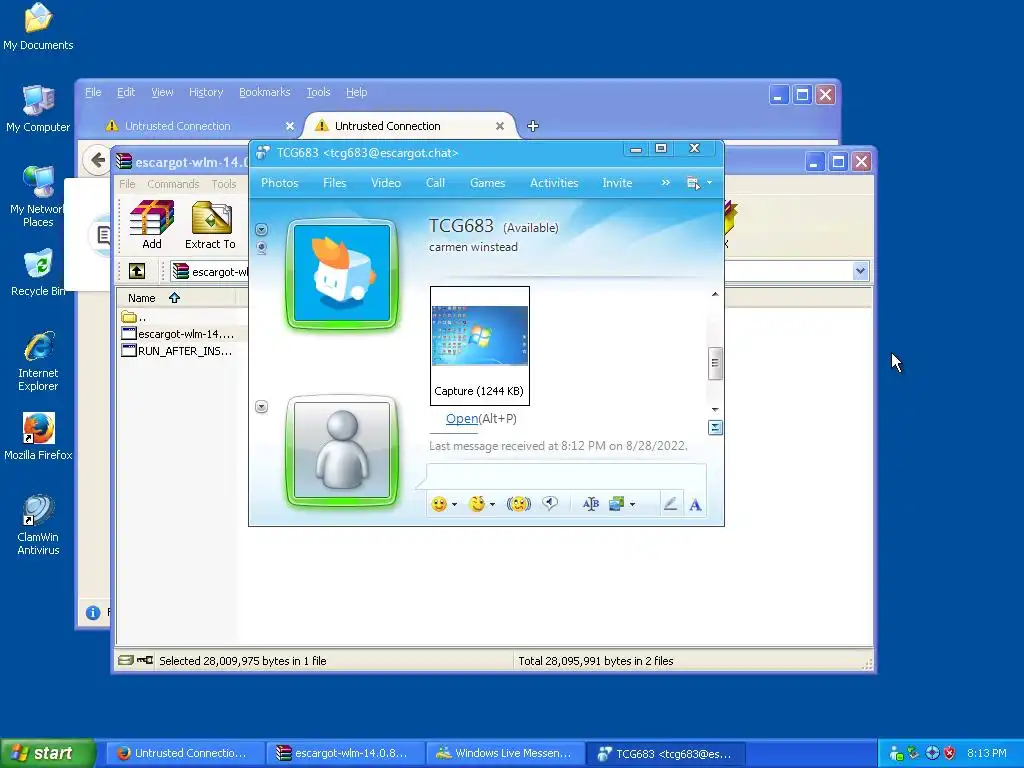The height and width of the screenshot is (768, 1024).
Task: Open the WinRAR address bar dropdown
Action: 860,271
